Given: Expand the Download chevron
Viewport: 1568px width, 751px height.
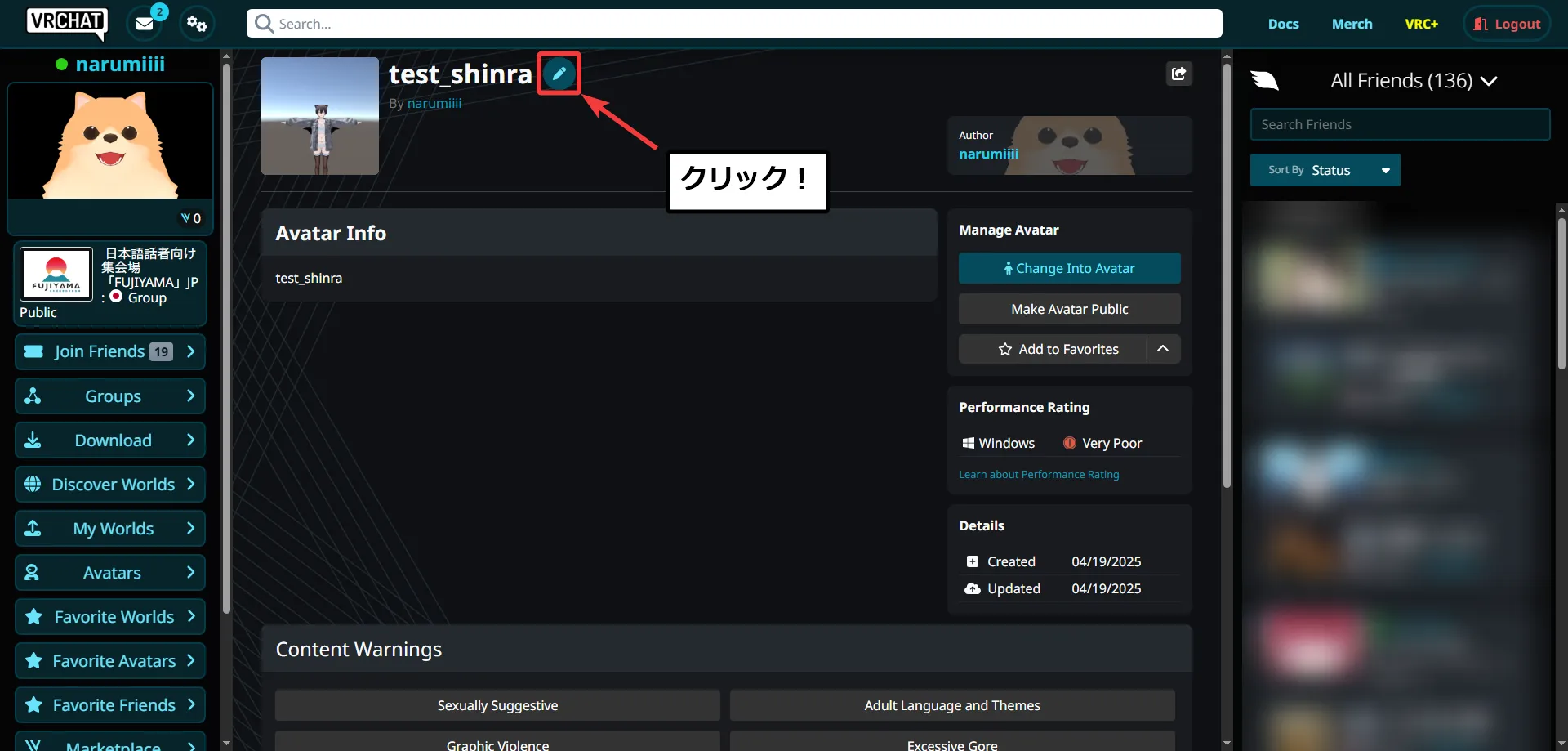Looking at the screenshot, I should [x=190, y=440].
